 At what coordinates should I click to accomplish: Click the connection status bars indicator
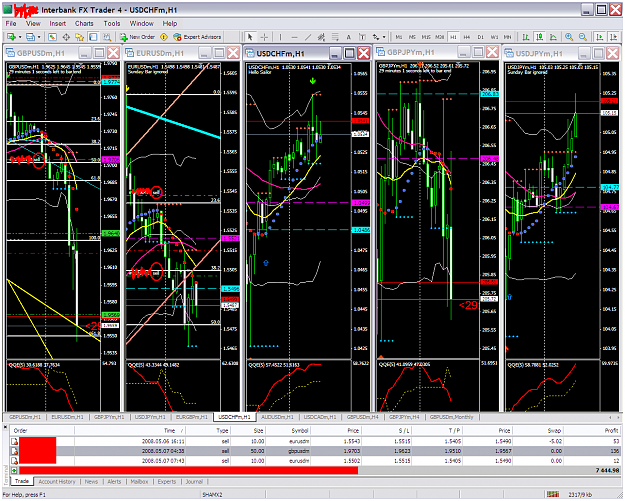552,495
